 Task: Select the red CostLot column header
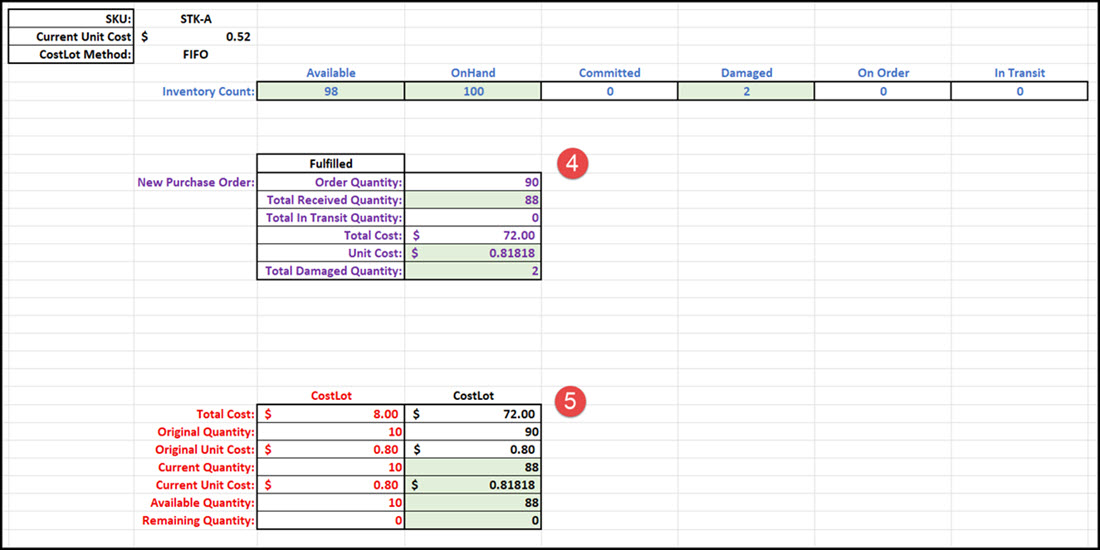click(331, 395)
